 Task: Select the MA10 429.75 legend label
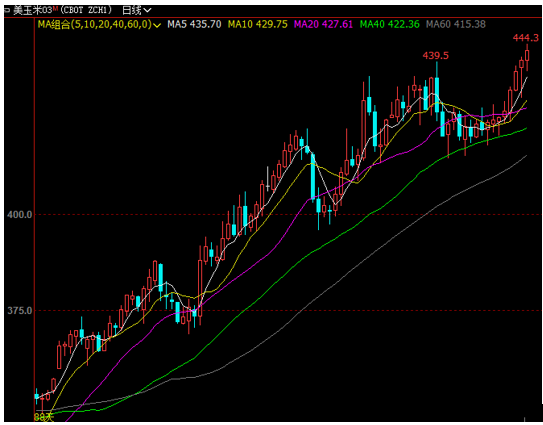(x=258, y=24)
